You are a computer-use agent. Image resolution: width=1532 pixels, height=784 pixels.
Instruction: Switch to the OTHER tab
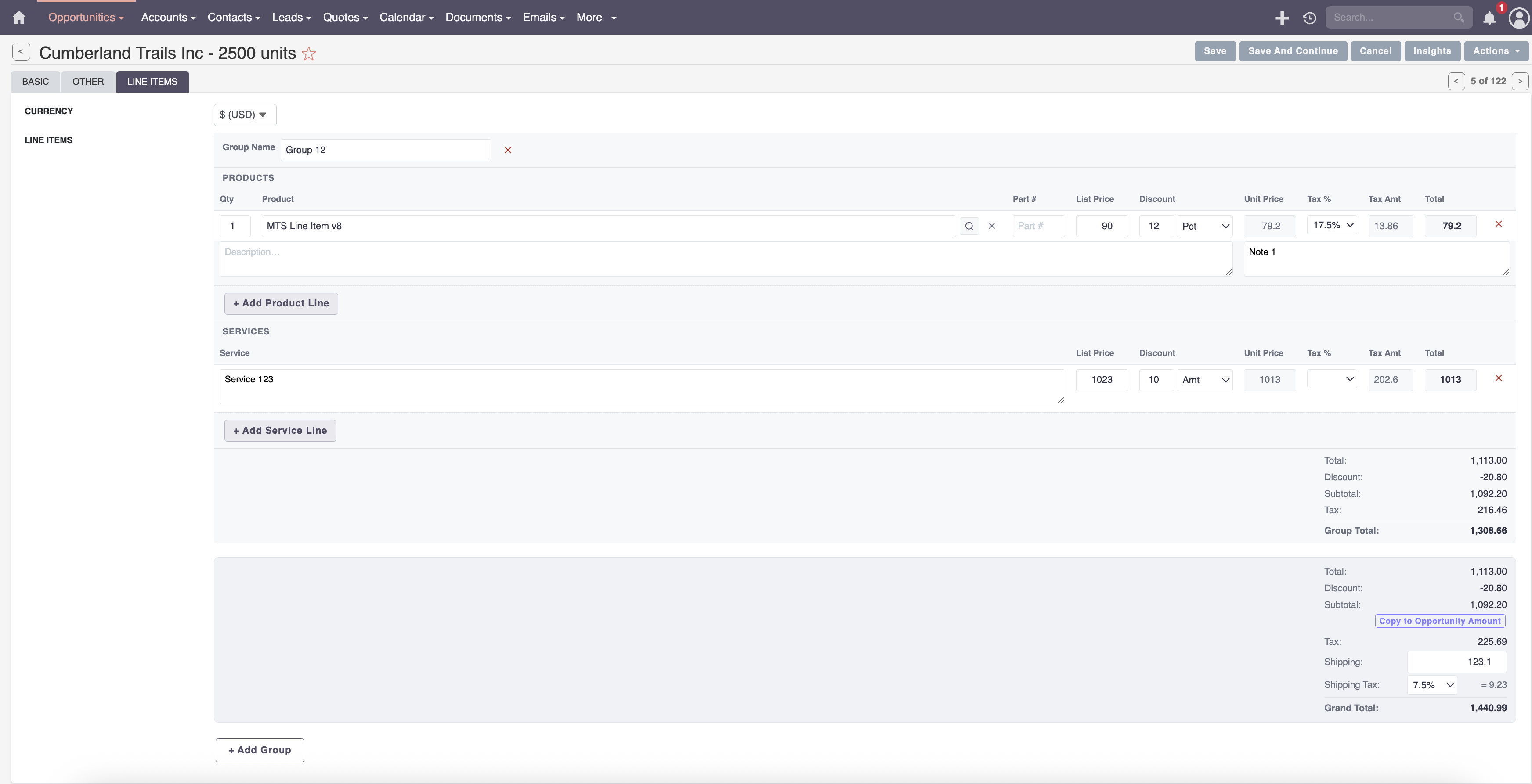87,82
